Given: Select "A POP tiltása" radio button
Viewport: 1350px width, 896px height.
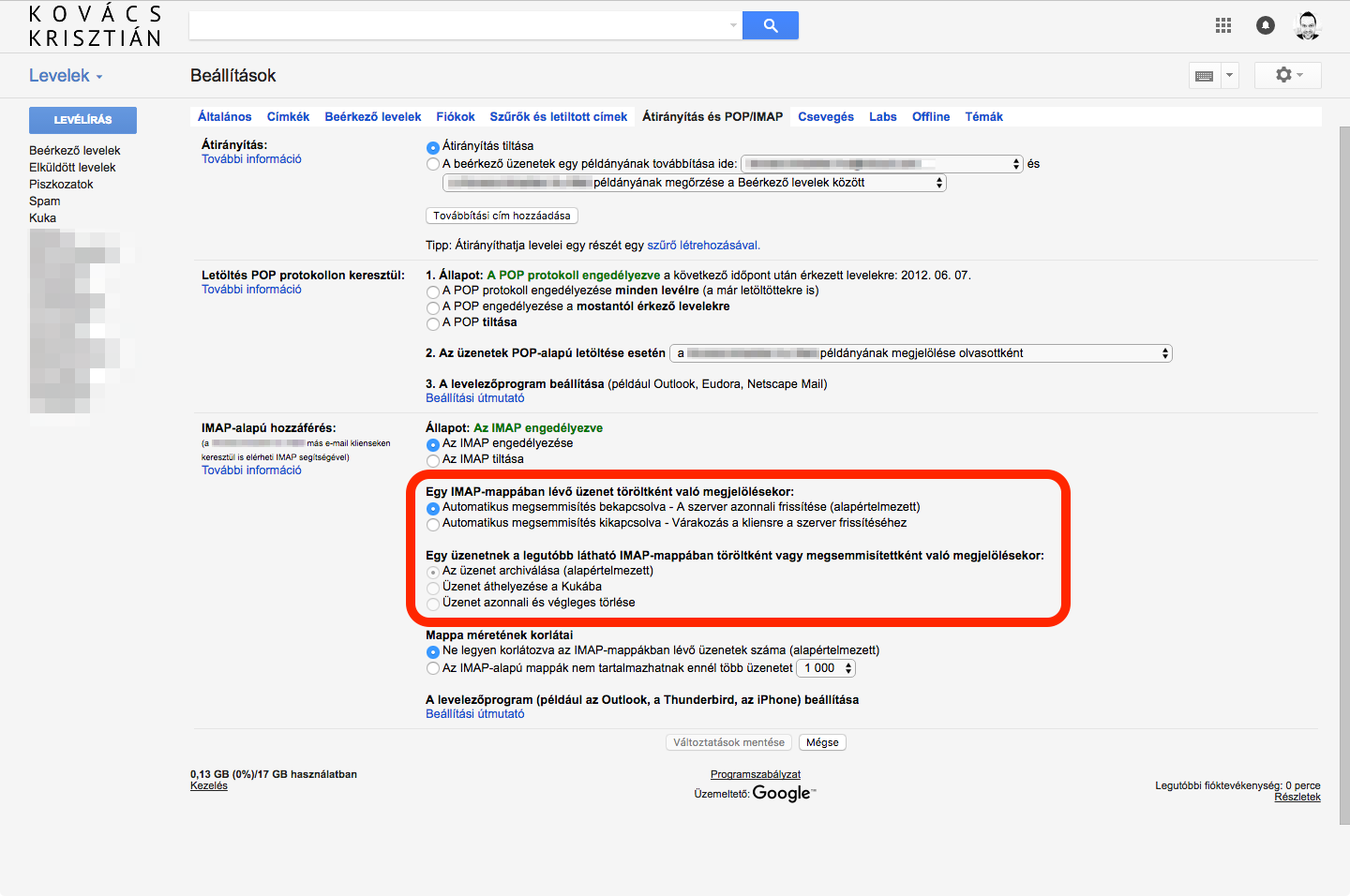Looking at the screenshot, I should [433, 323].
